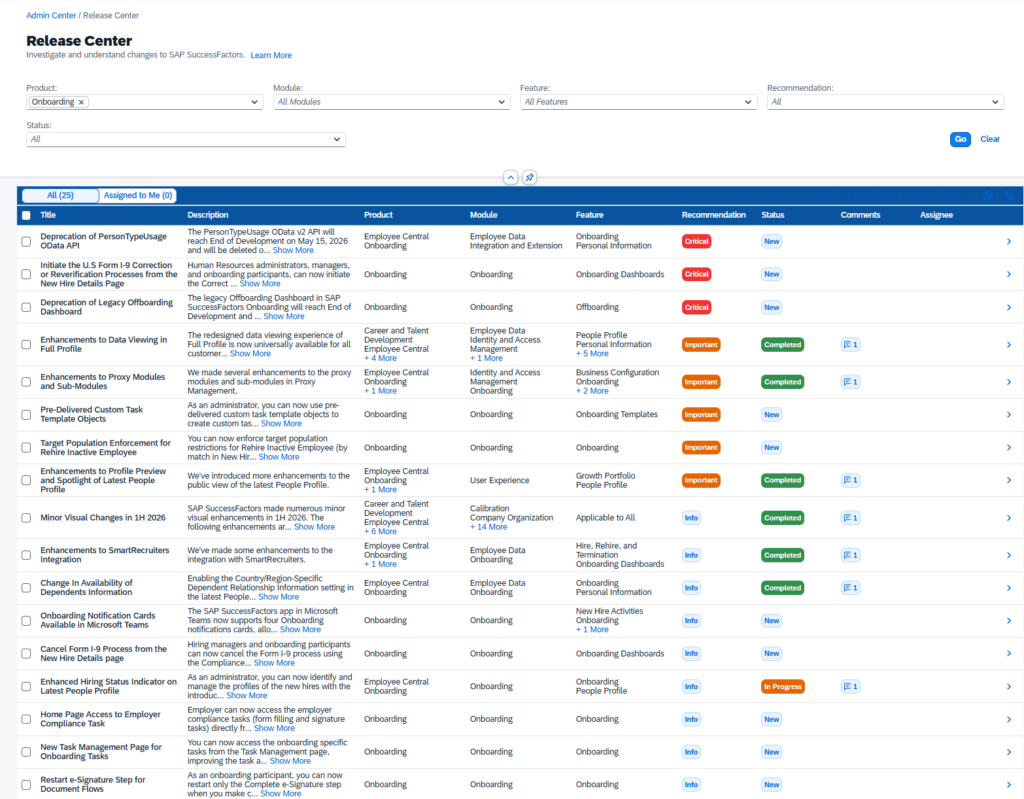Open the Manage Change dropdown in table toolbar
Viewport: 1024px width, 799px height.
[934, 195]
